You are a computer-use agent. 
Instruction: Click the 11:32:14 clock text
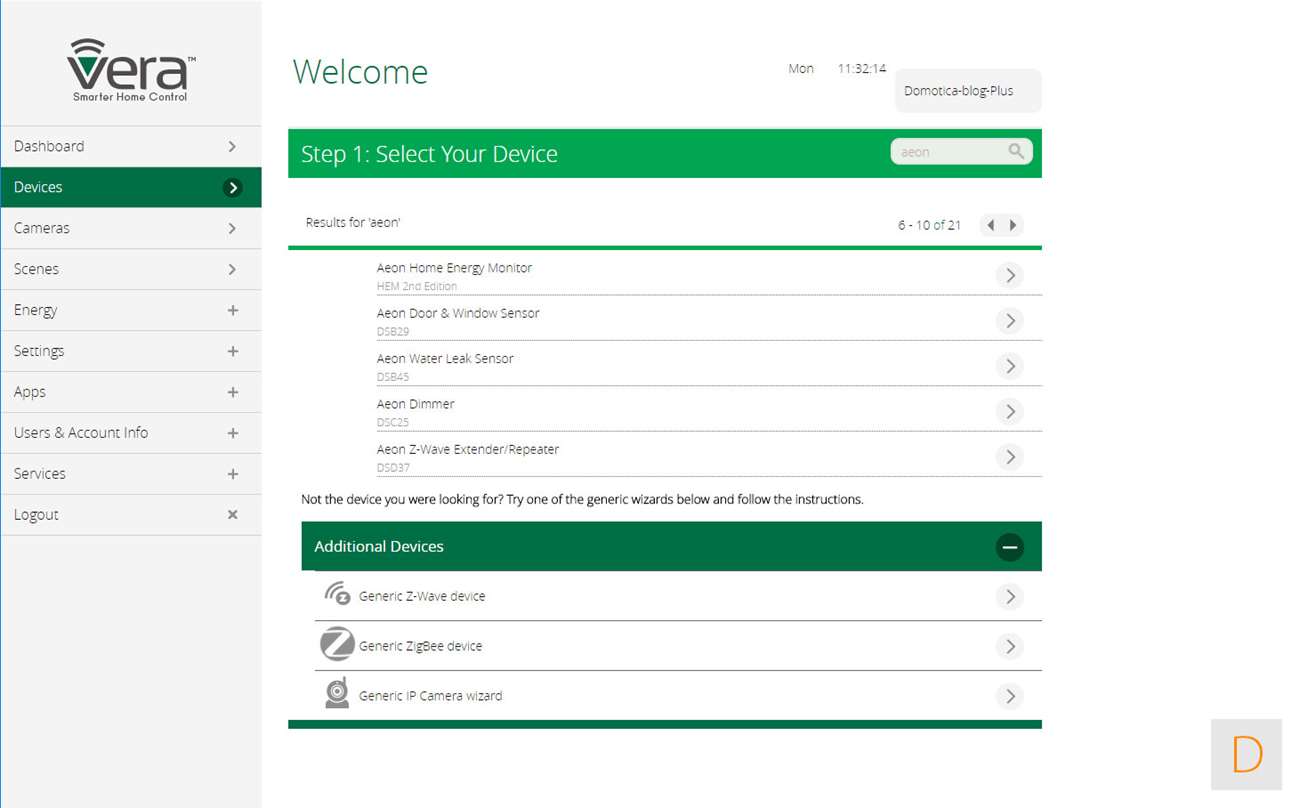click(862, 69)
